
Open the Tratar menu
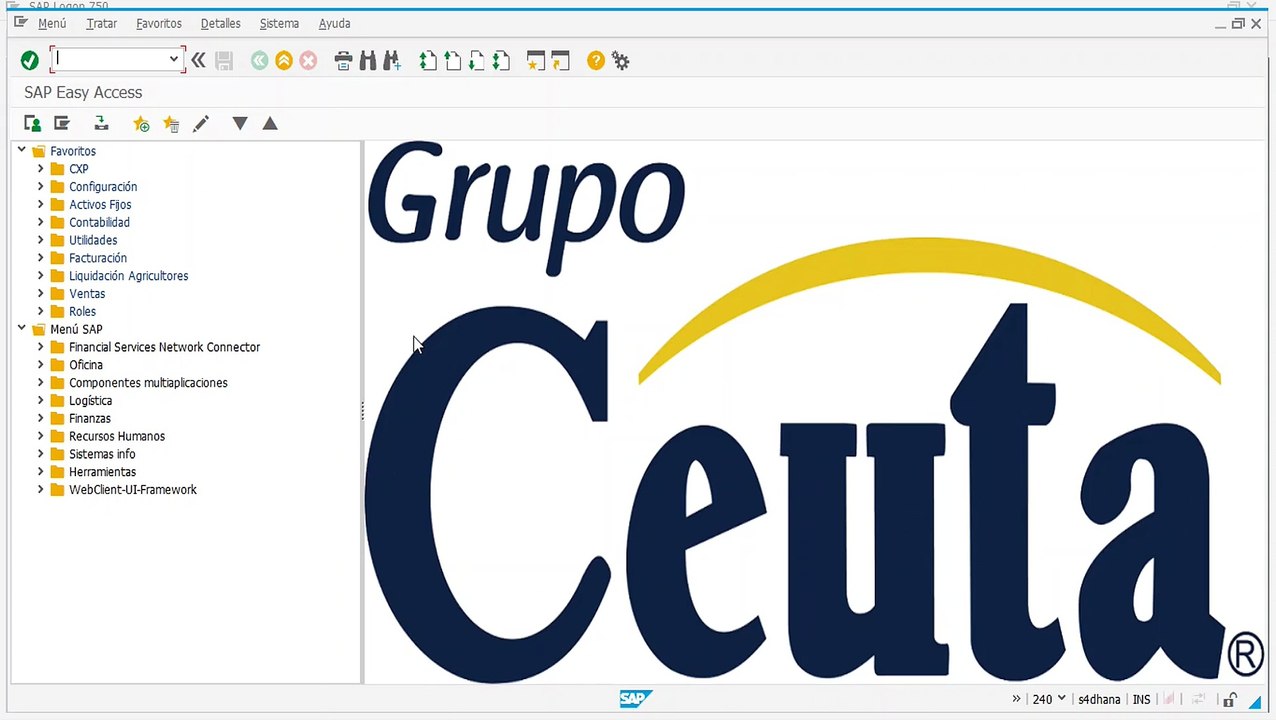[102, 23]
